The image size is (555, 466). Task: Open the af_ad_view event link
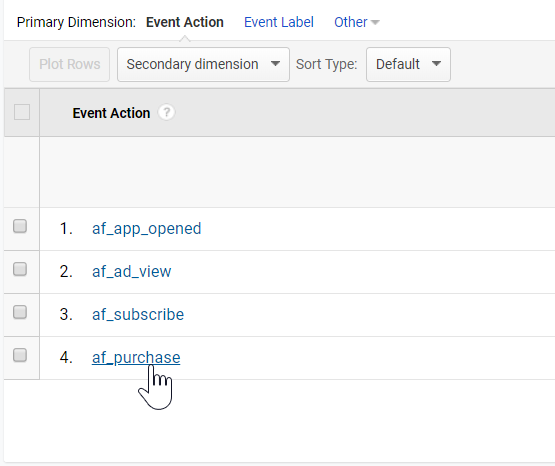click(131, 272)
